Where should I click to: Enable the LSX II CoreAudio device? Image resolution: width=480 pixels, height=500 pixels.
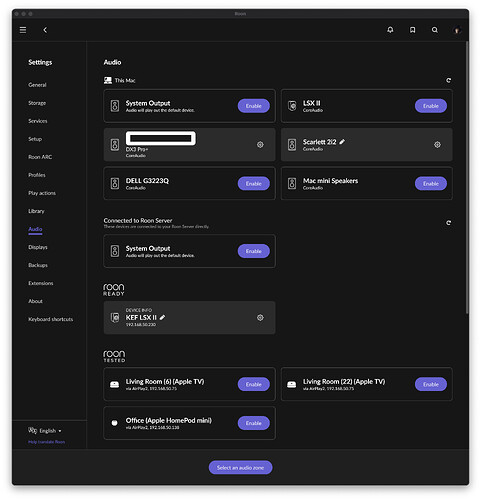[431, 106]
